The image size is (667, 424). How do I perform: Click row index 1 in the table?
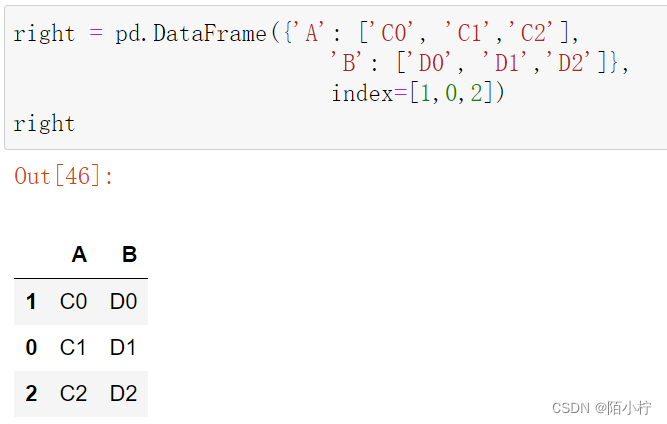[x=31, y=301]
